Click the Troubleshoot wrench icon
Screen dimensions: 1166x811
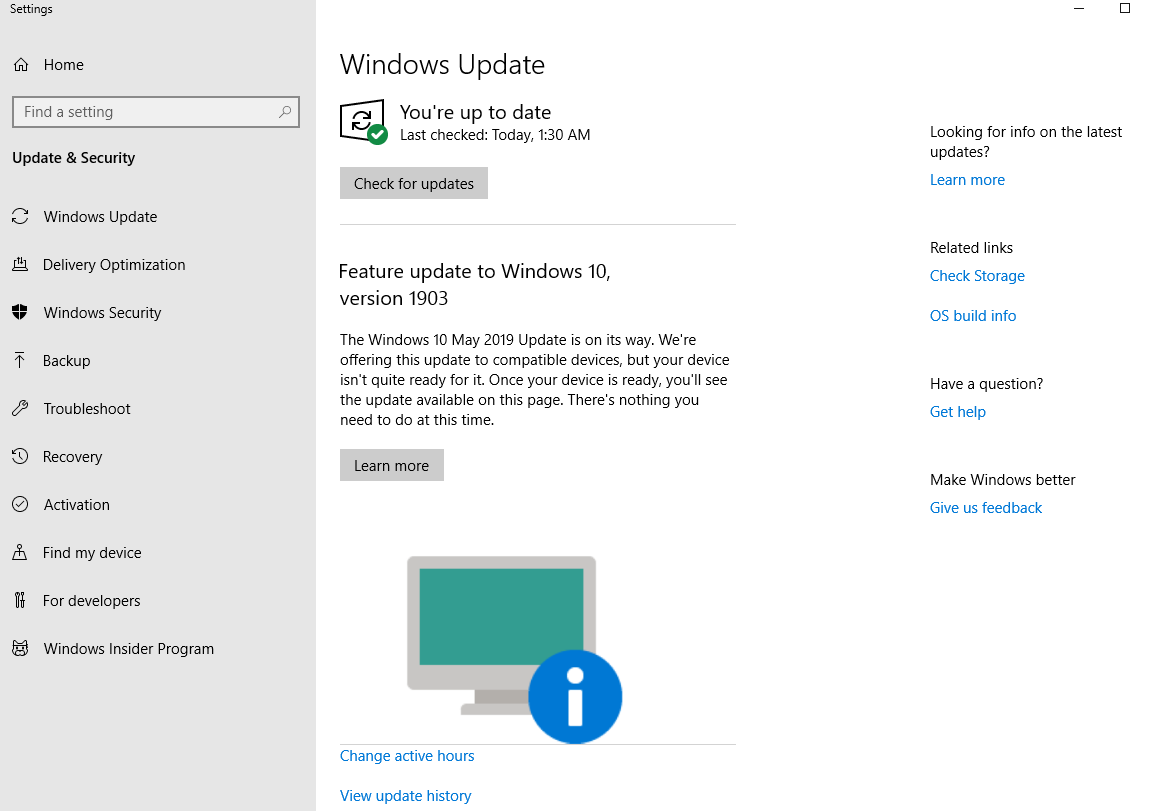pos(20,408)
